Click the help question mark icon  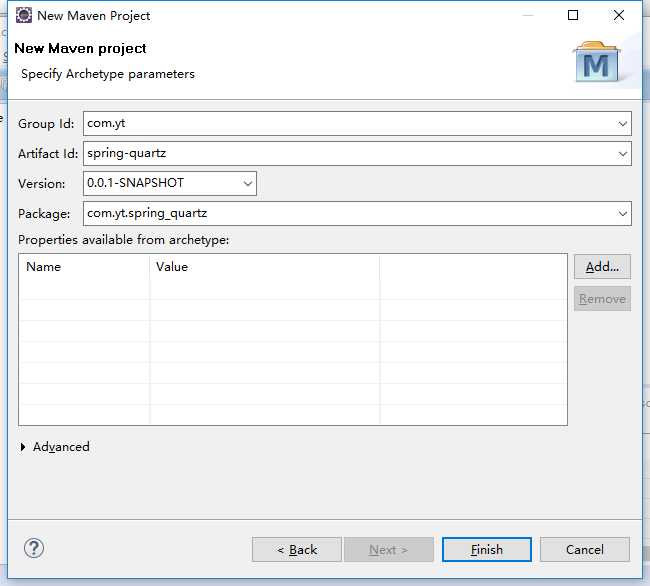(34, 548)
